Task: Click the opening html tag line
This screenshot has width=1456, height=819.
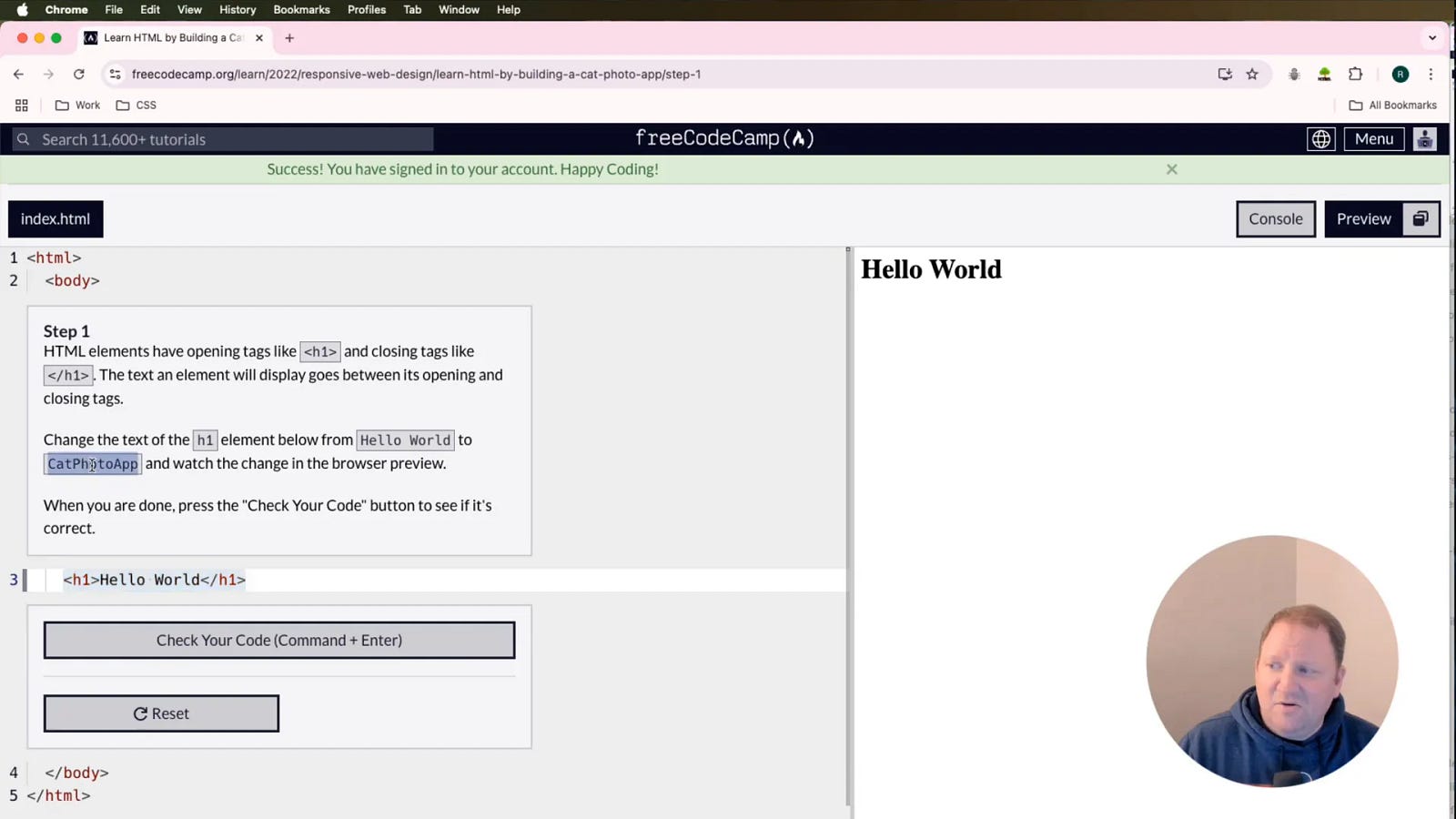Action: tap(54, 258)
